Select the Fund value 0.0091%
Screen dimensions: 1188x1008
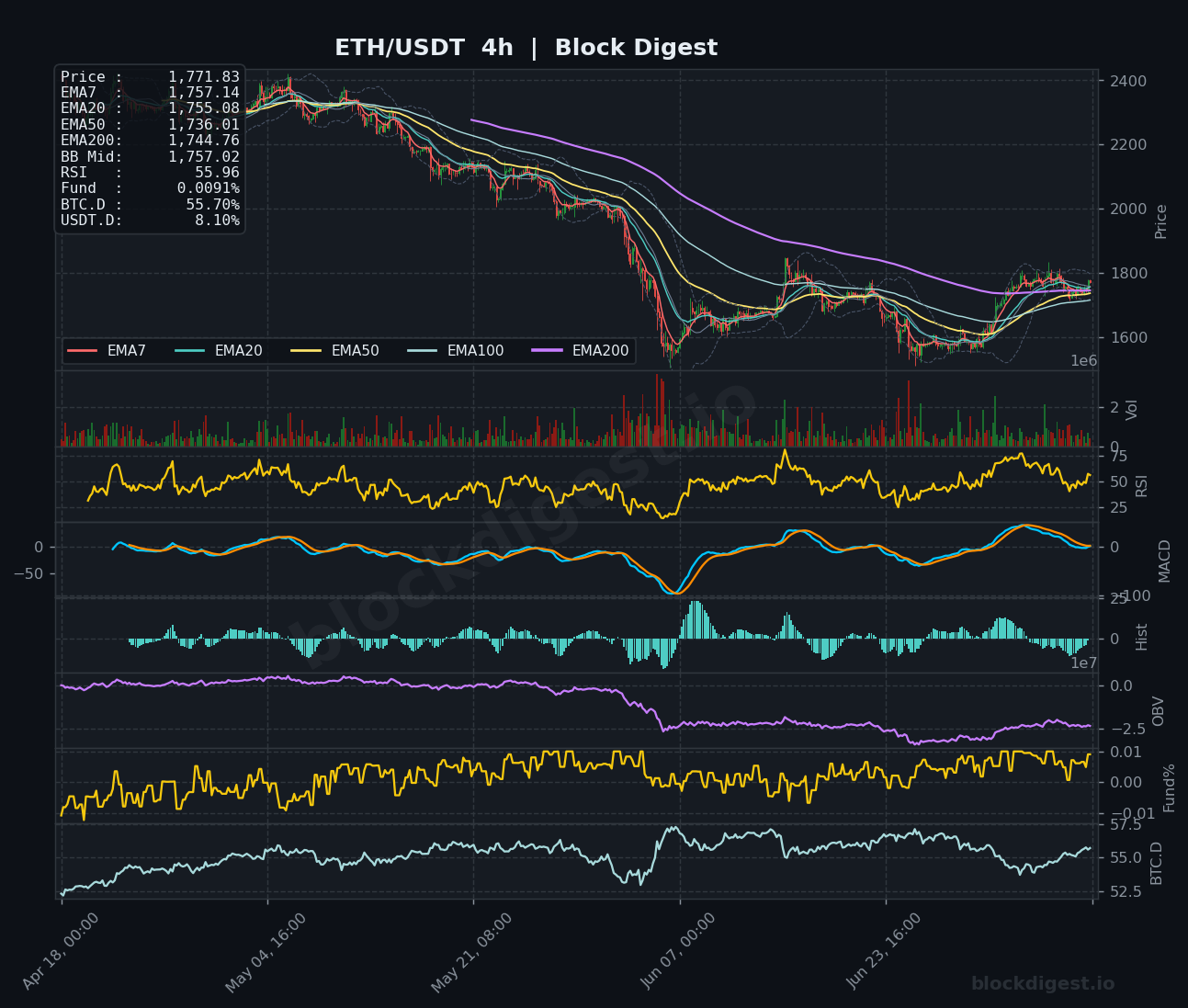[209, 188]
